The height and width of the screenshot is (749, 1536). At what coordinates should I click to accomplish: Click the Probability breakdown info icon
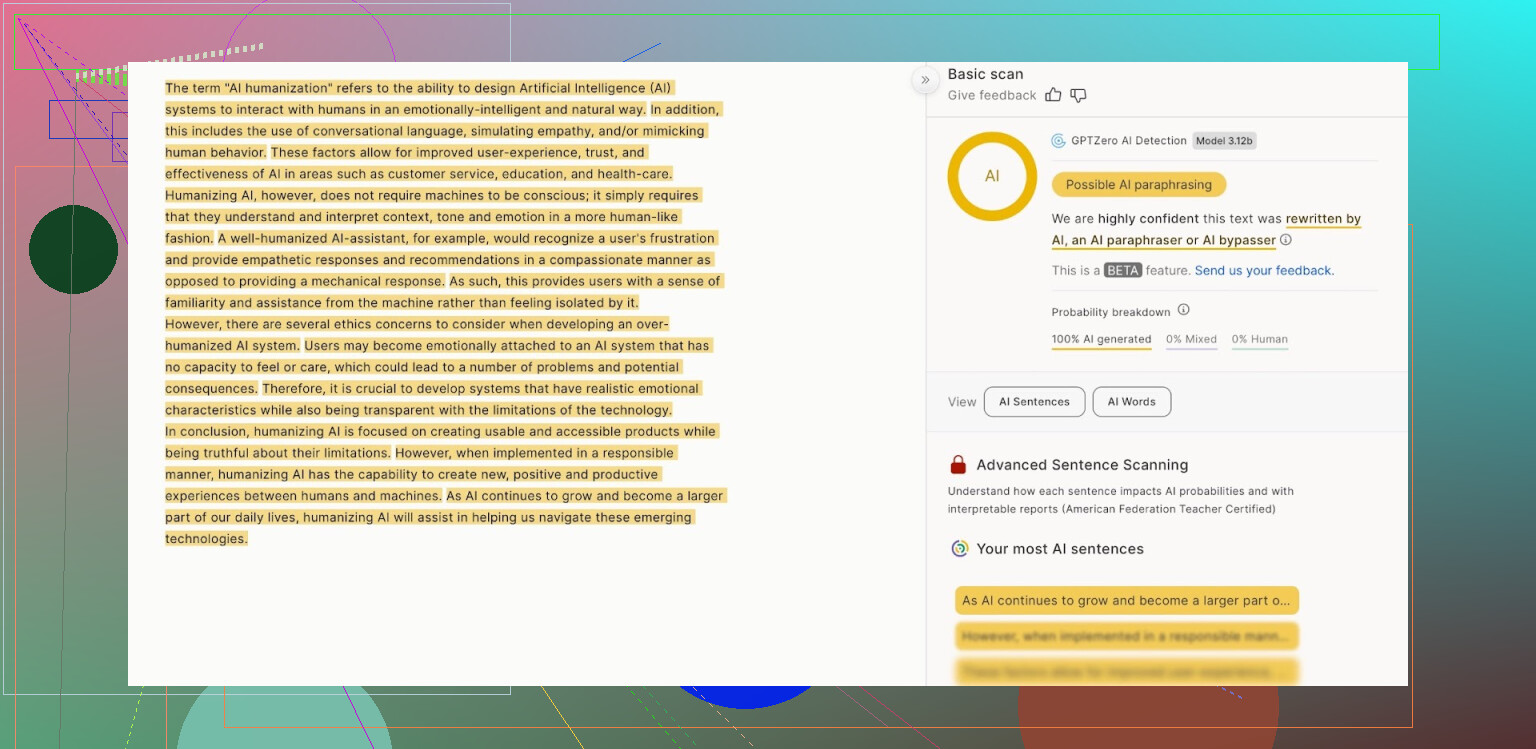pyautogui.click(x=1183, y=310)
